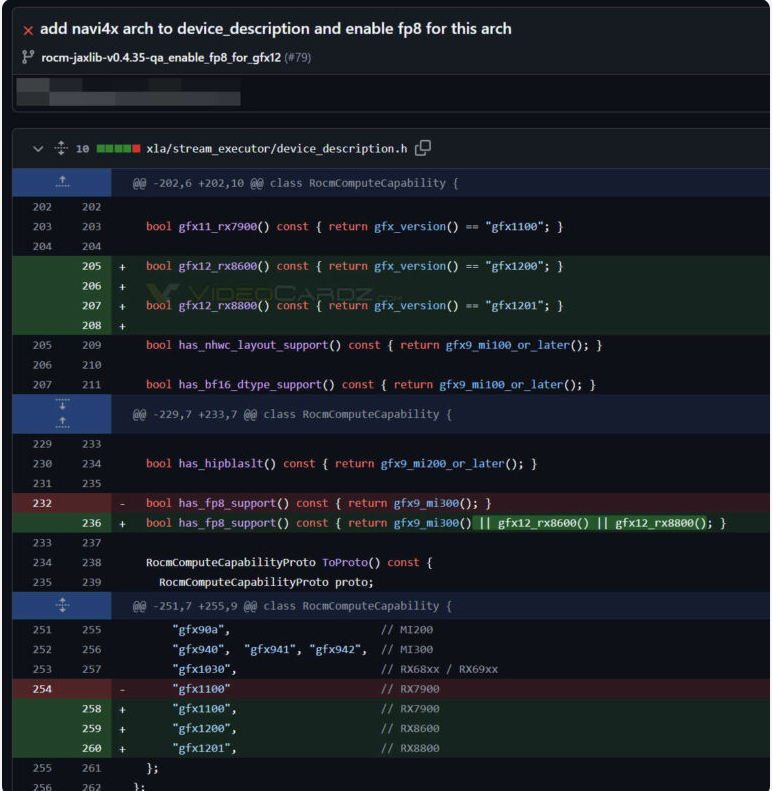Select deleted line number 232

pyautogui.click(x=42, y=503)
